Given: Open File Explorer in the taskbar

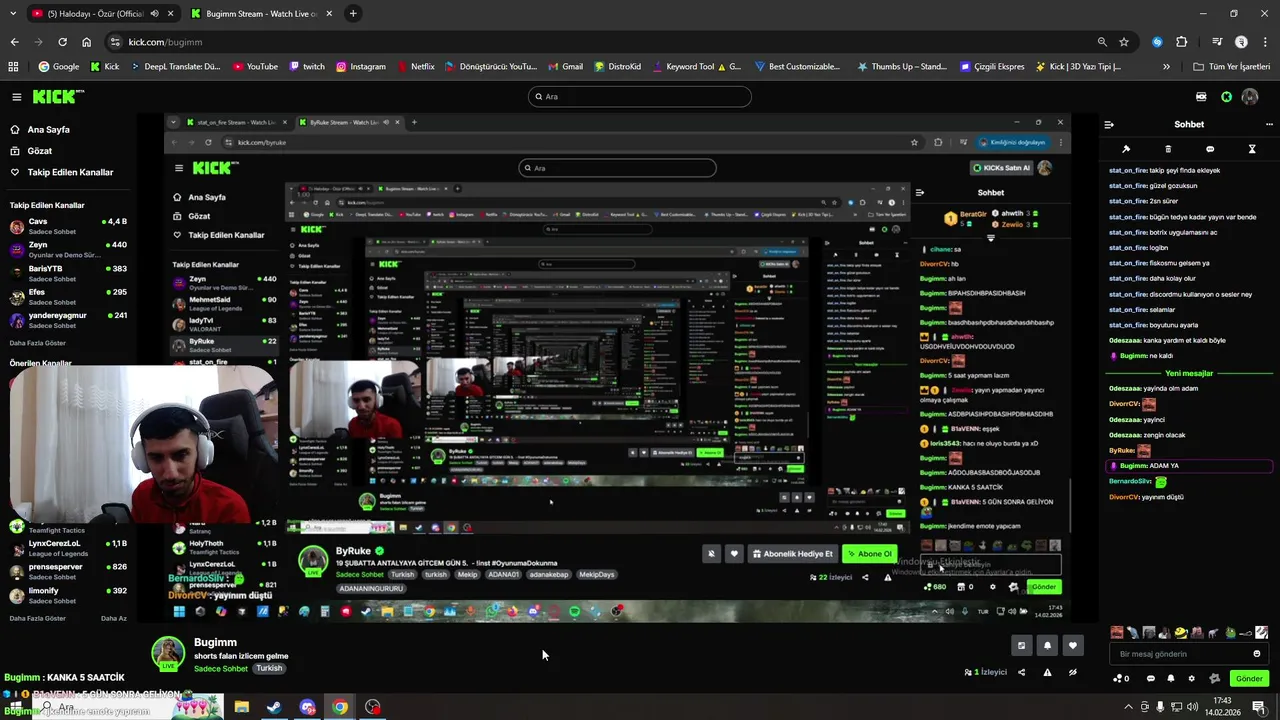Looking at the screenshot, I should coord(241,707).
